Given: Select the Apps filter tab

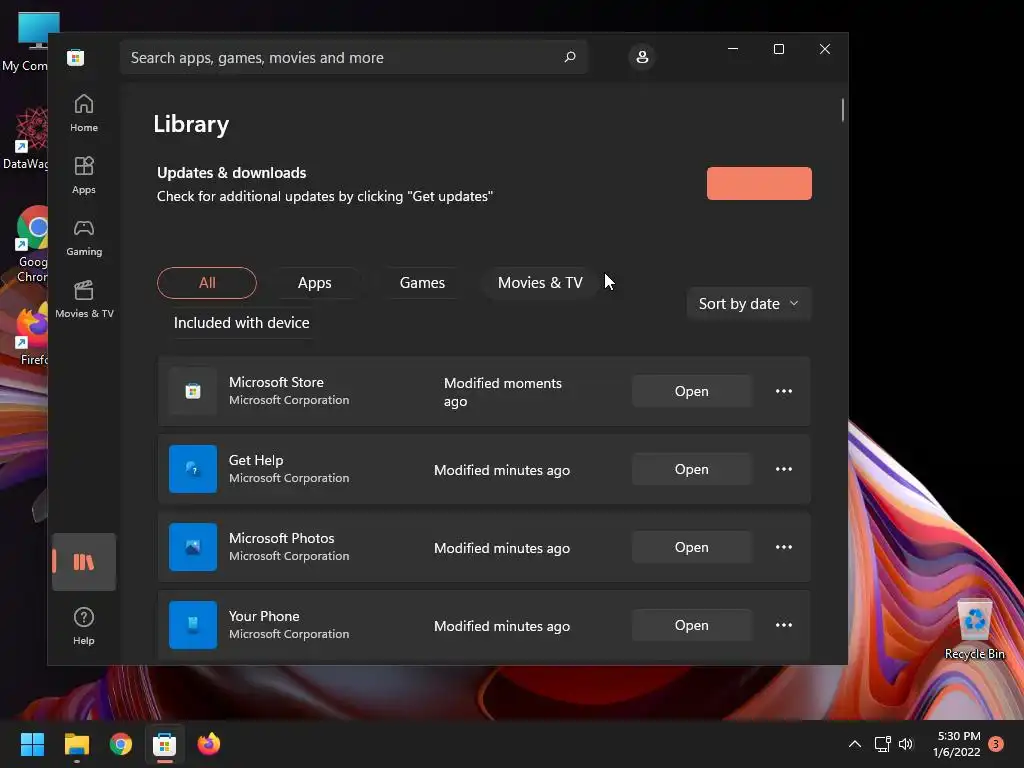Looking at the screenshot, I should tap(315, 283).
